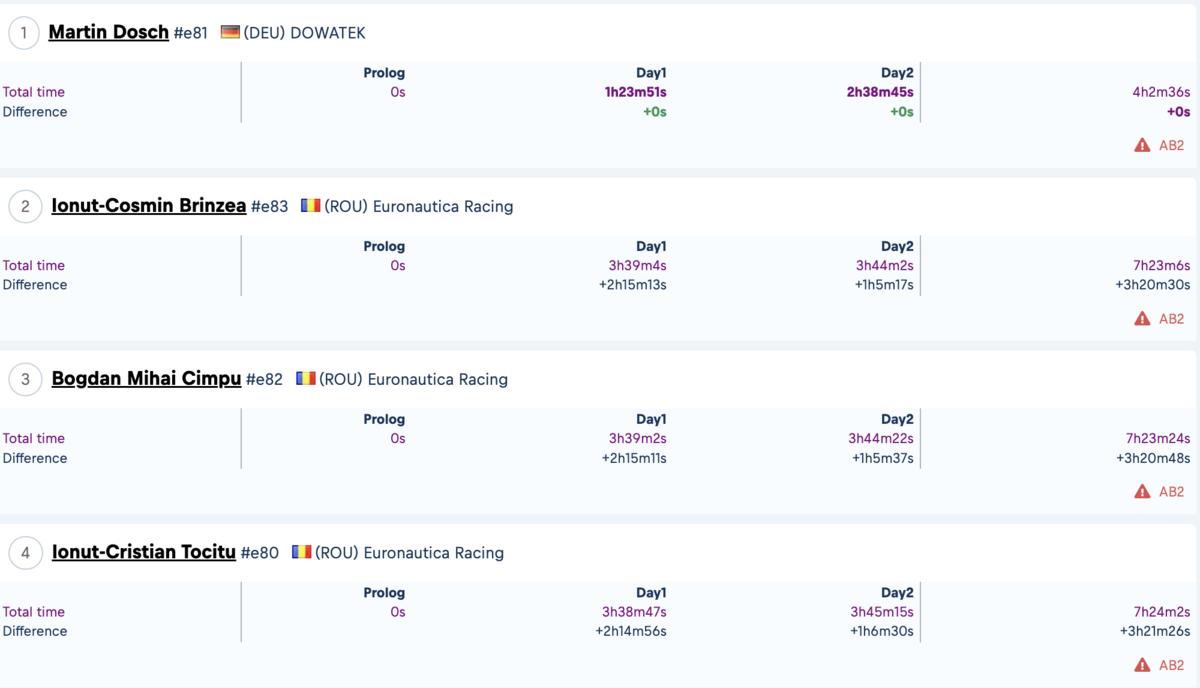Click the Romanian flag beside rider #e83
1200x688 pixels.
(x=310, y=205)
